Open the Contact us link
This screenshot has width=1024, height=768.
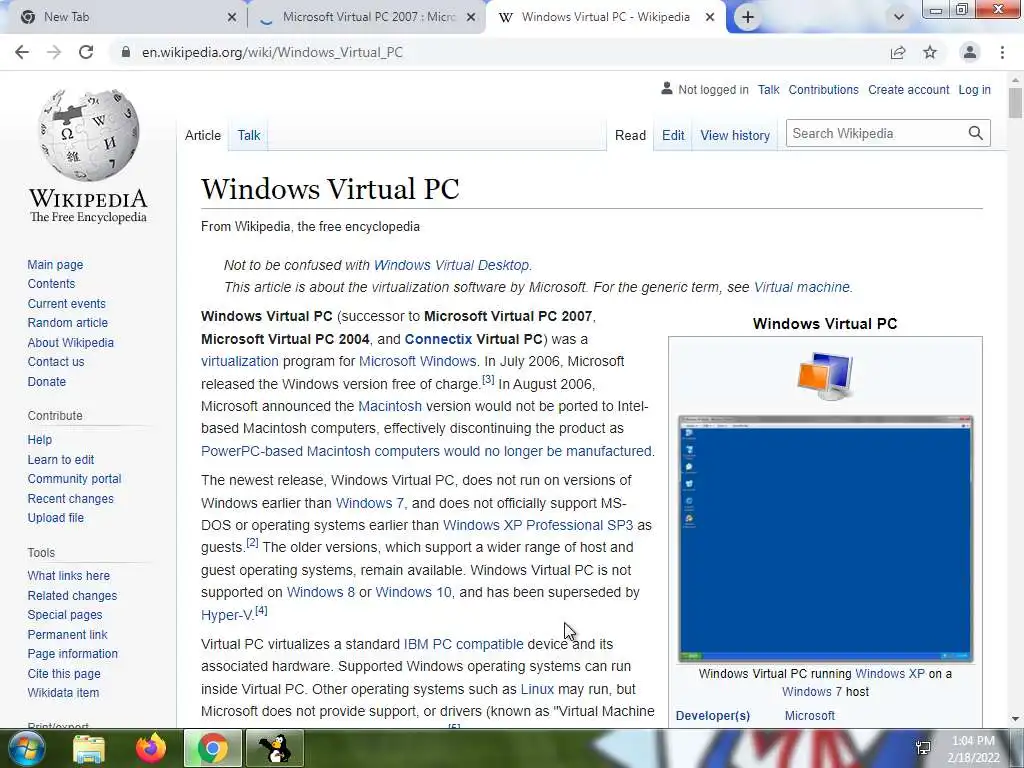56,362
